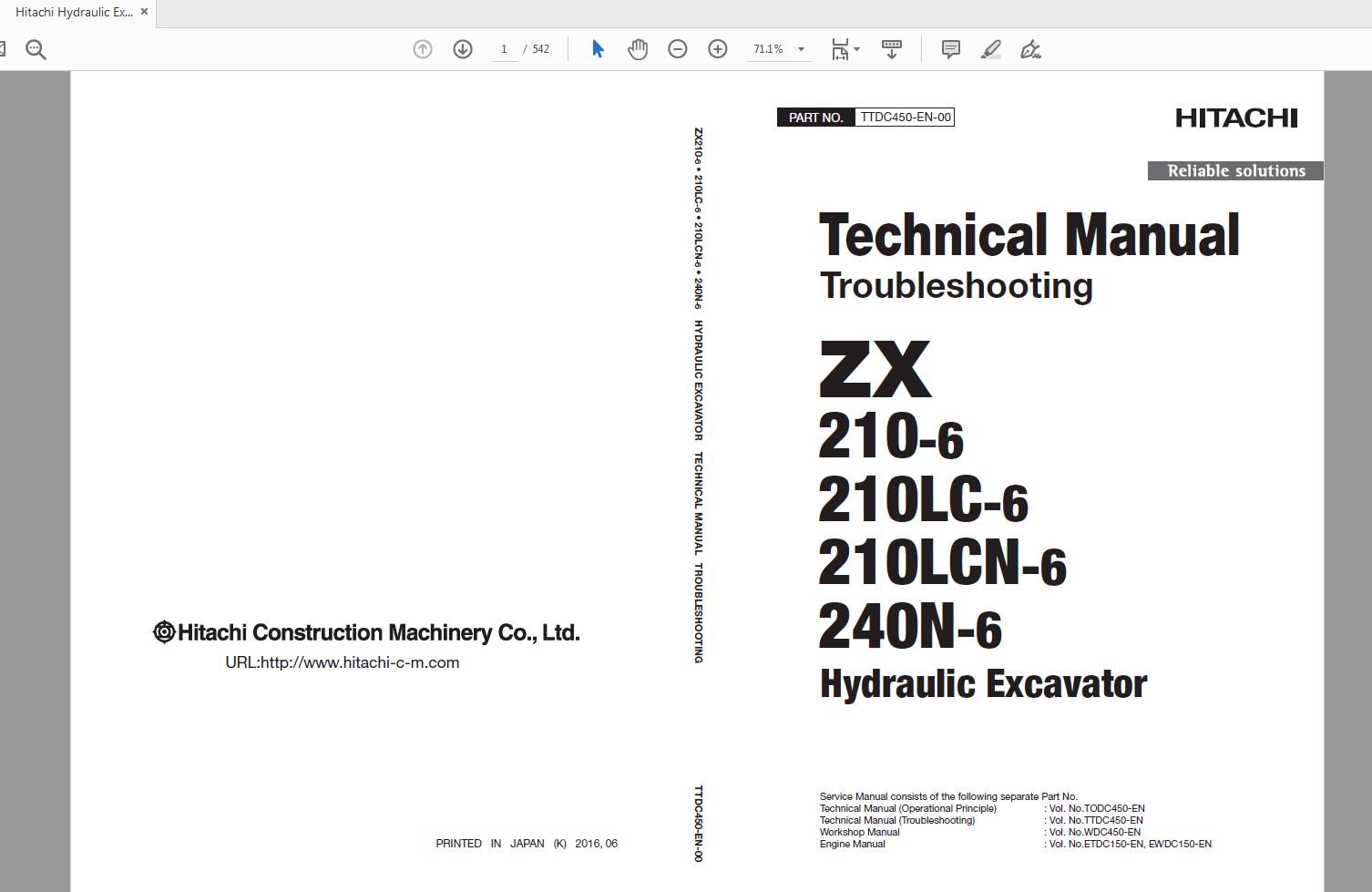Click the Hydraulic Excavator title text
This screenshot has width=1372, height=892.
(x=984, y=684)
